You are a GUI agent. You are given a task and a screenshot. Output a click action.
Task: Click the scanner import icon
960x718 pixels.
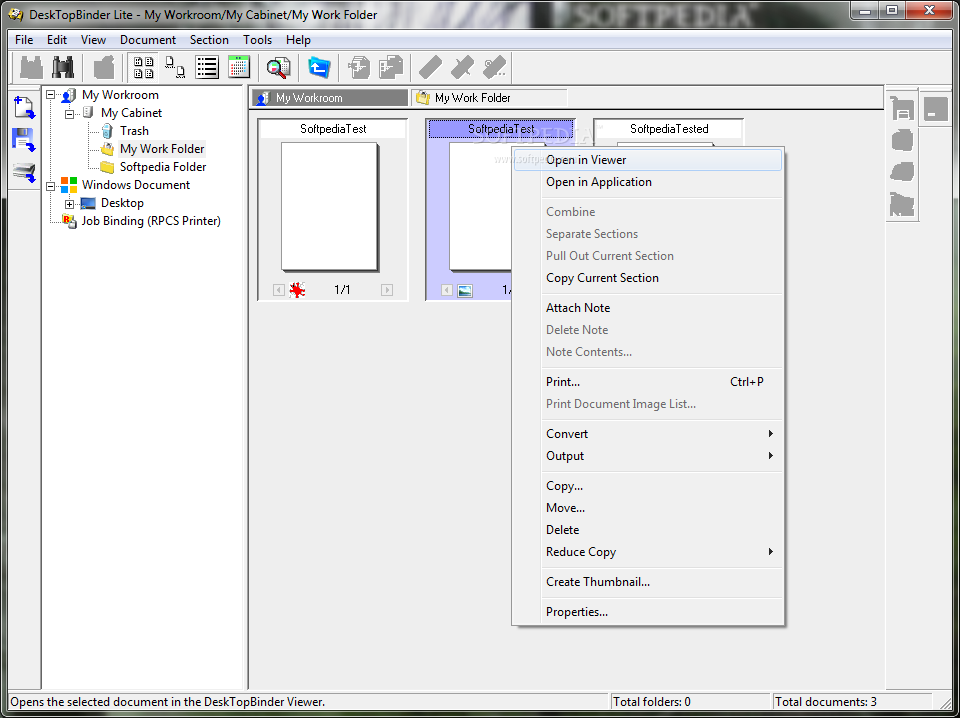point(24,173)
